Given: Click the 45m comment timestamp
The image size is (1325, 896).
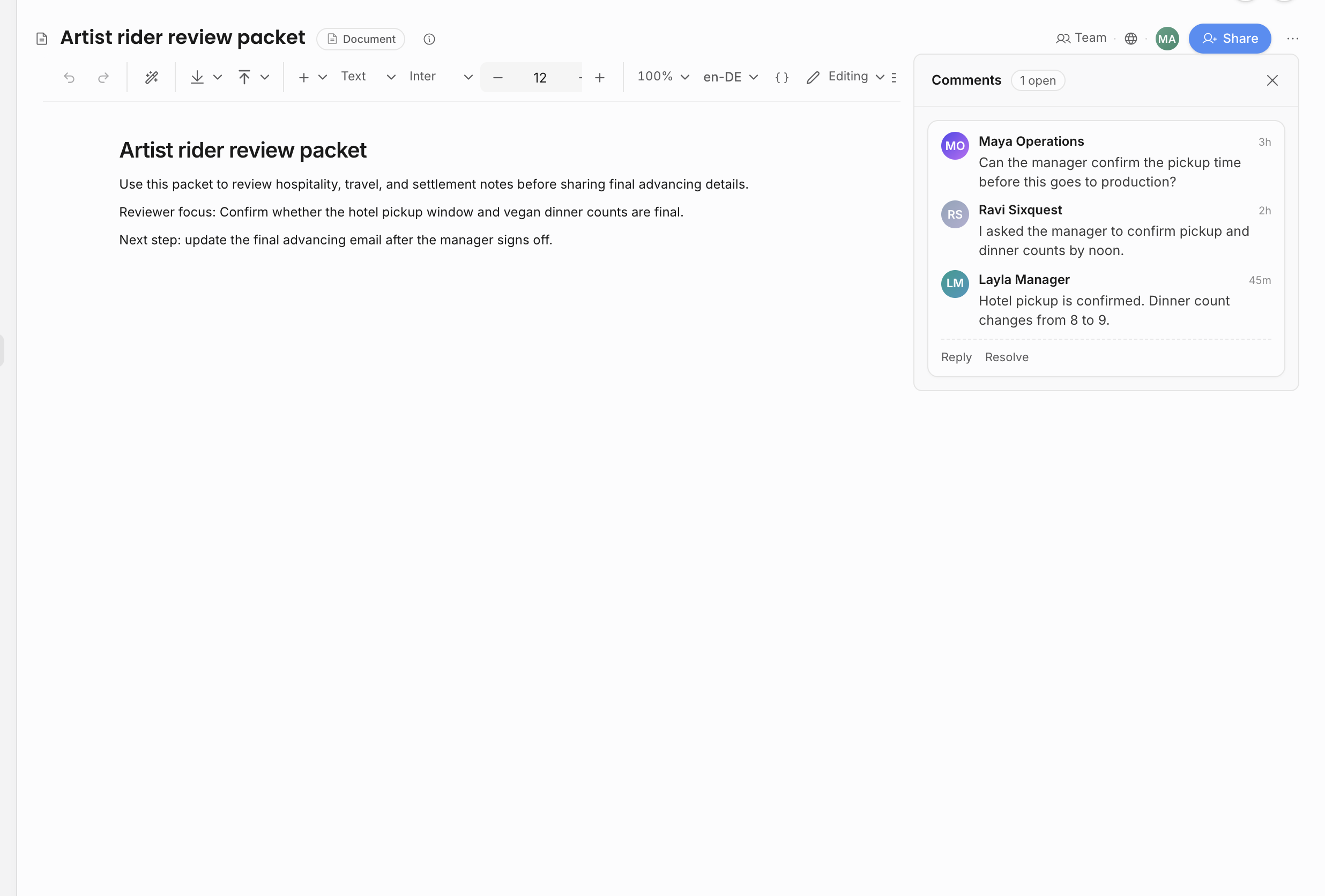Looking at the screenshot, I should [1260, 280].
